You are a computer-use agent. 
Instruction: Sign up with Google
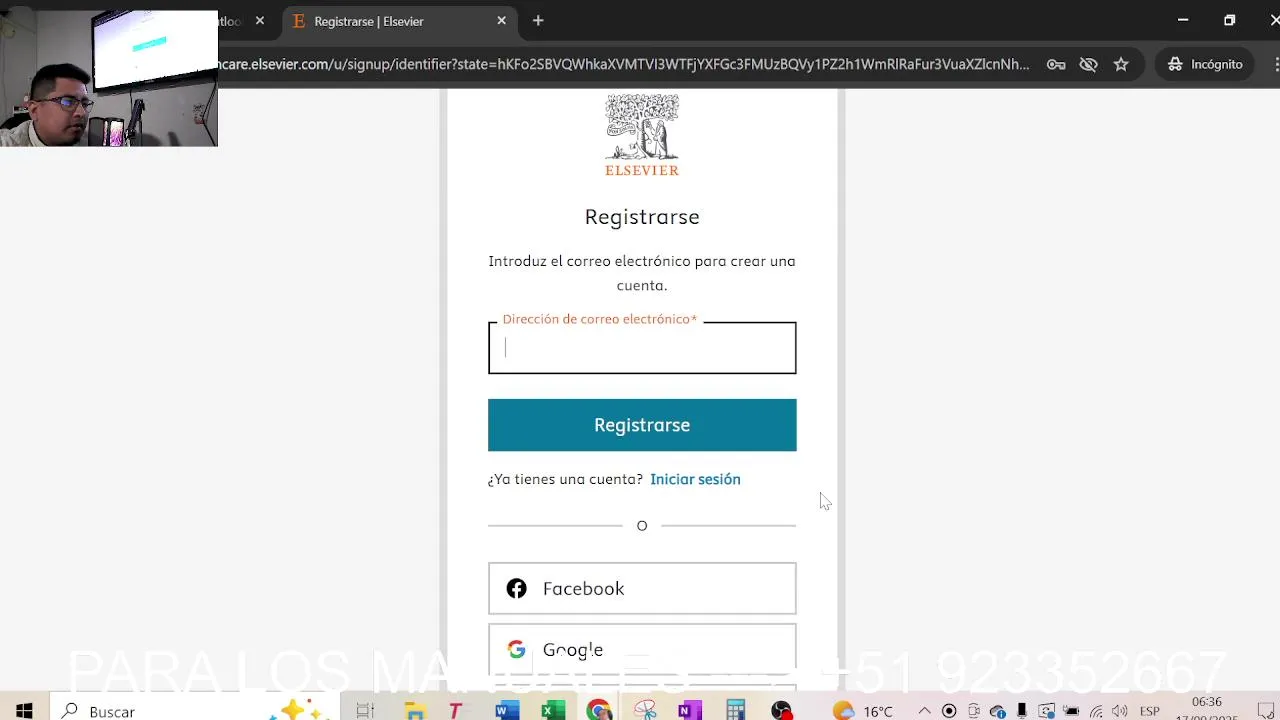(642, 650)
